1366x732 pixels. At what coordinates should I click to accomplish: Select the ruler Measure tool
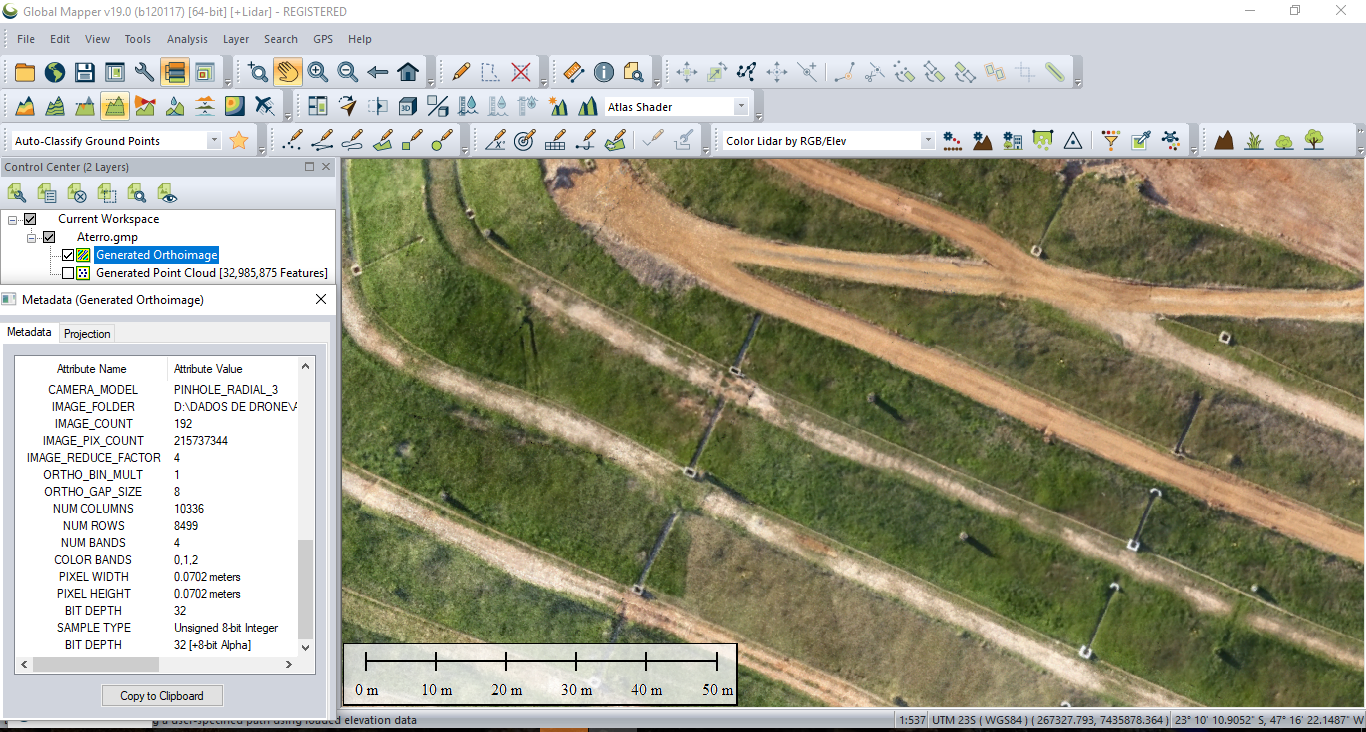click(574, 72)
